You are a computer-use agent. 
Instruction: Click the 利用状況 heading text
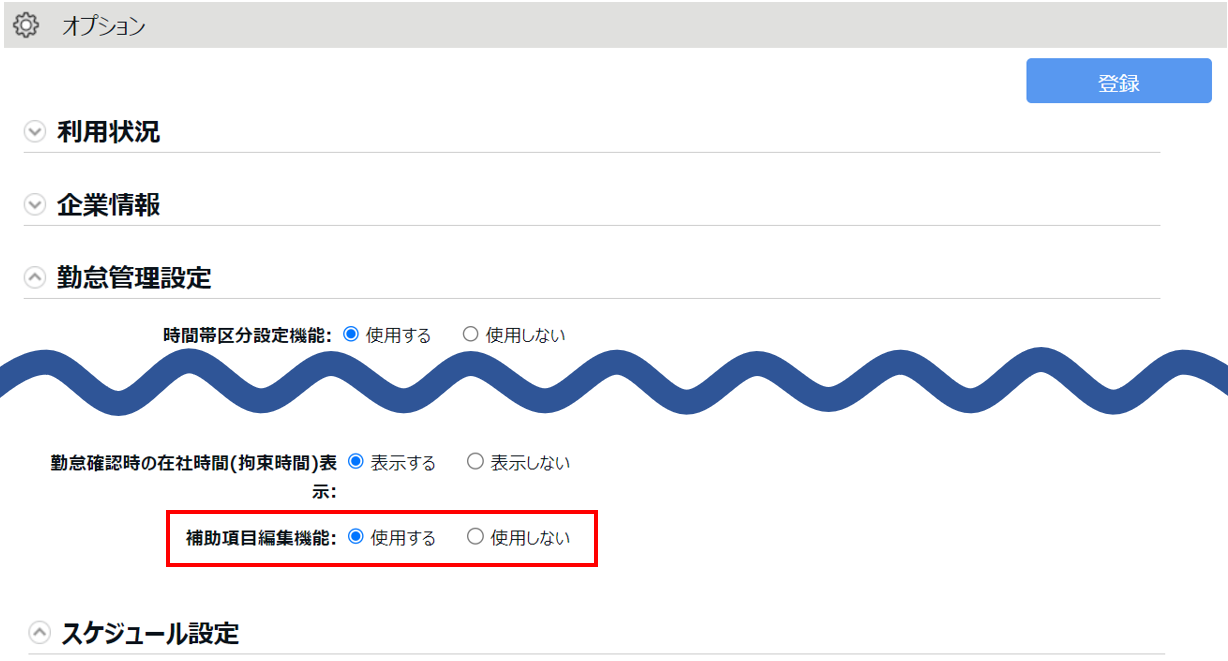coord(108,132)
